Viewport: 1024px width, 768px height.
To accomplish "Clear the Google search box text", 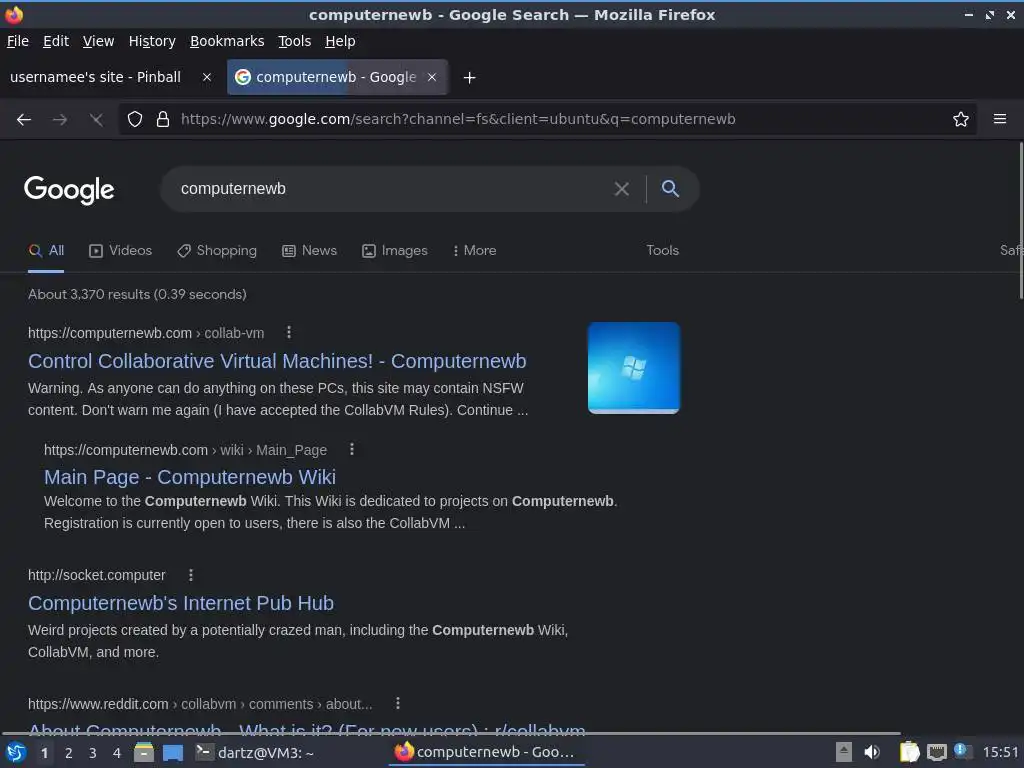I will pos(621,189).
